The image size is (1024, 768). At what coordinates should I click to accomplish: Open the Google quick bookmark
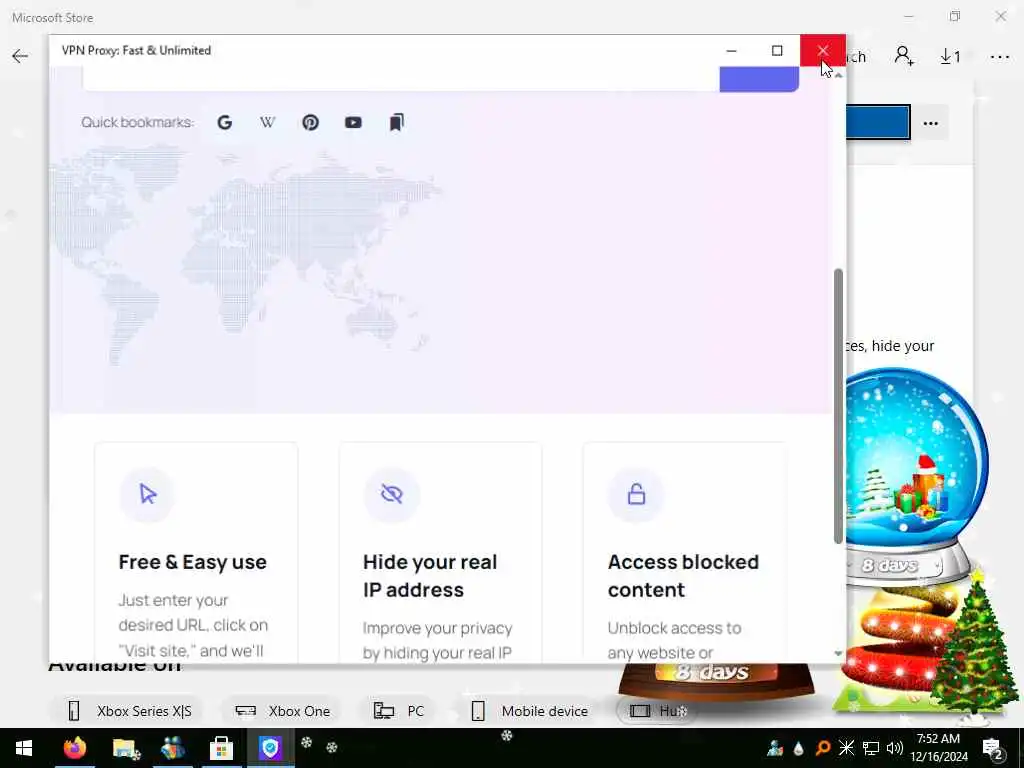225,122
